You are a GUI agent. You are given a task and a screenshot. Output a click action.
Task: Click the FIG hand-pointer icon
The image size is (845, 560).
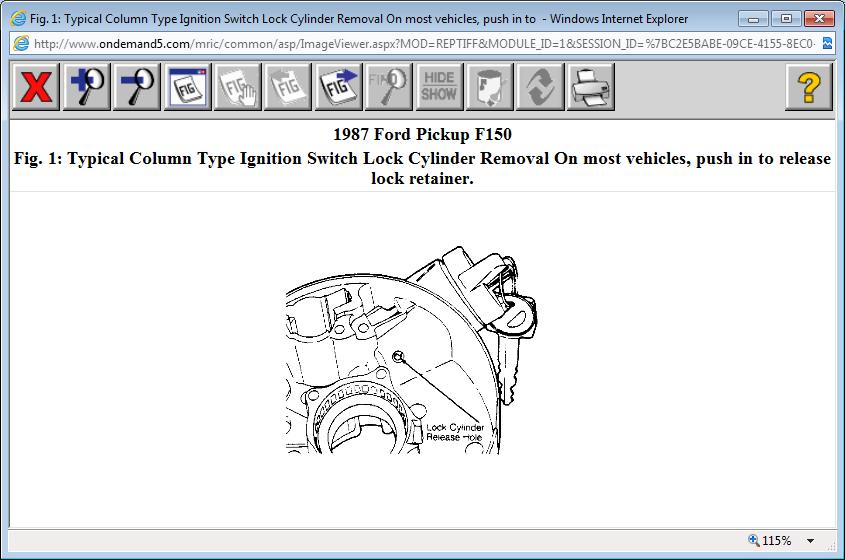pyautogui.click(x=238, y=87)
